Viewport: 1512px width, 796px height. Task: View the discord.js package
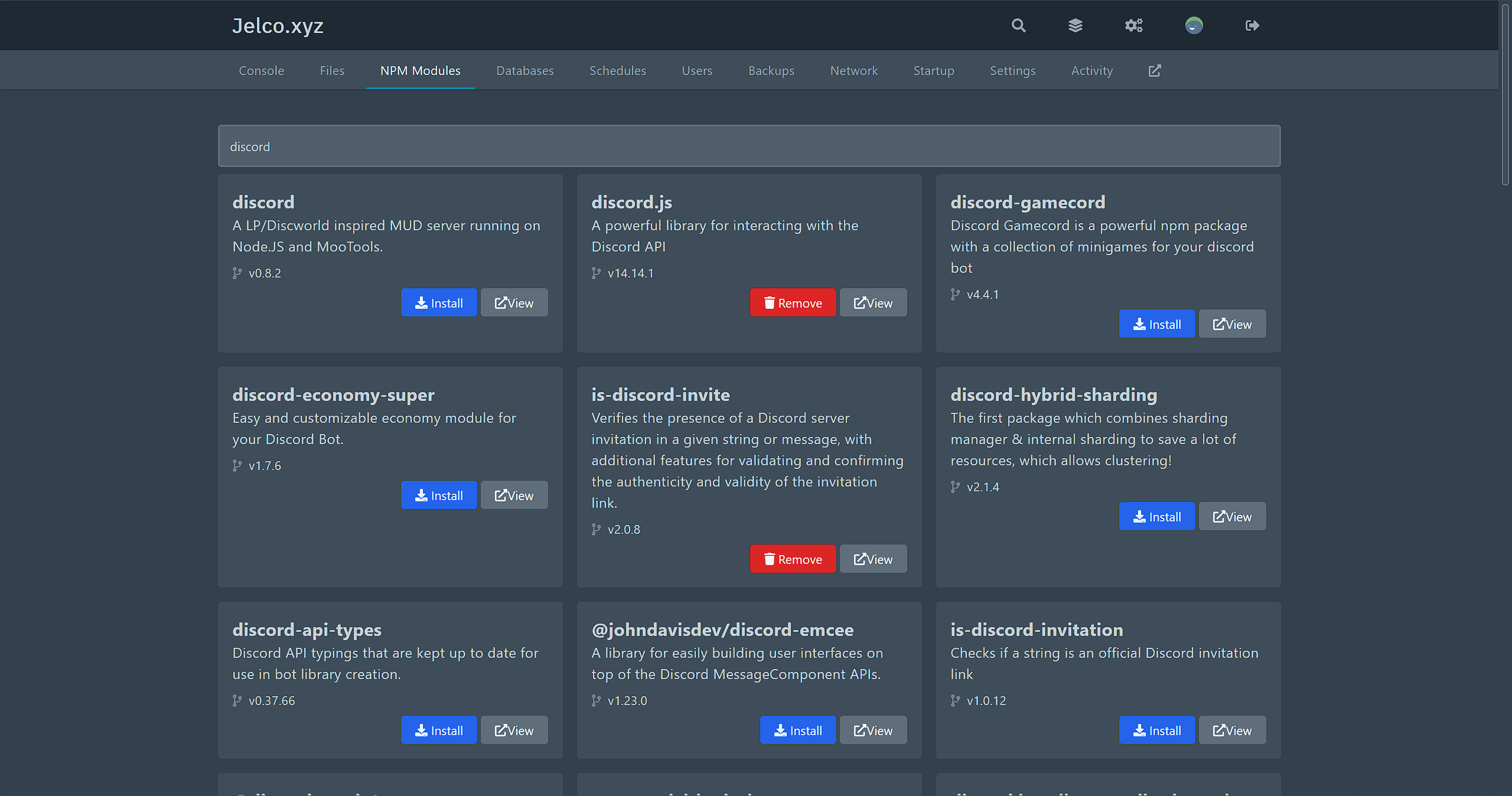[x=873, y=302]
